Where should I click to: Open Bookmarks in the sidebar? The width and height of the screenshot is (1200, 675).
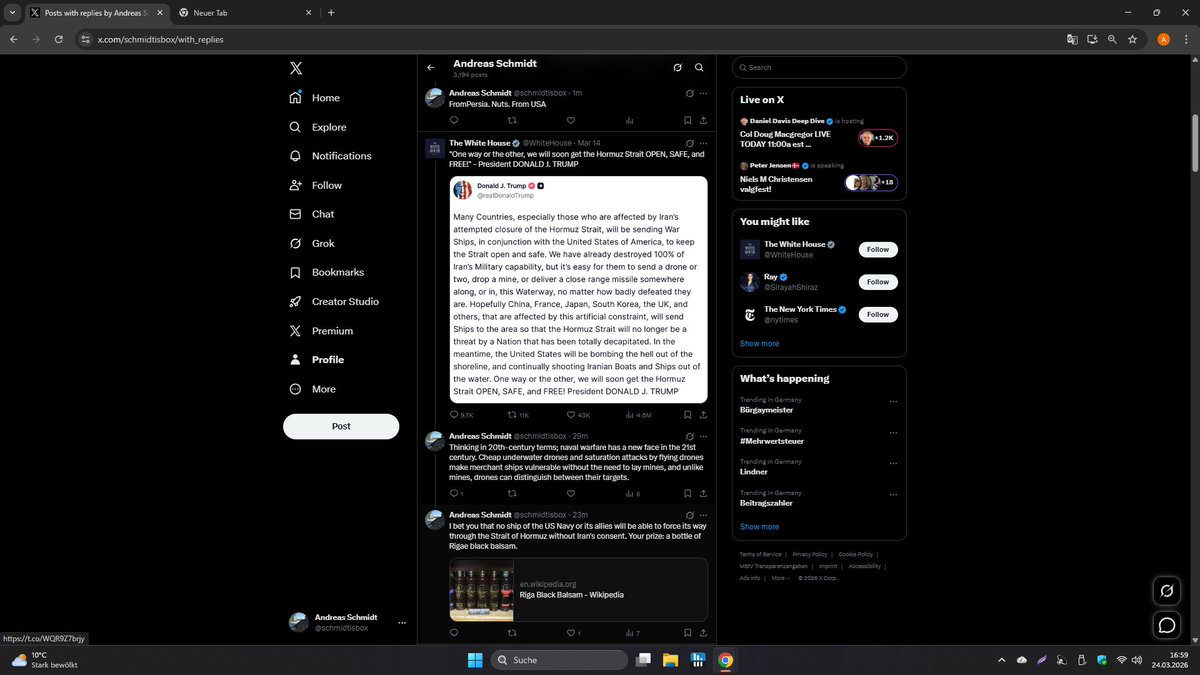(x=326, y=272)
